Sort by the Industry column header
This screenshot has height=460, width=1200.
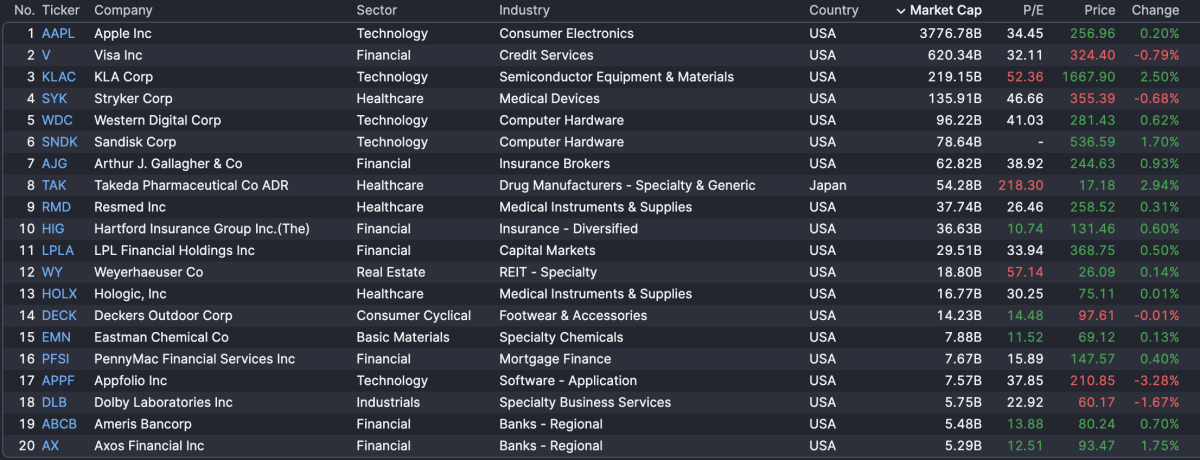[x=524, y=11]
